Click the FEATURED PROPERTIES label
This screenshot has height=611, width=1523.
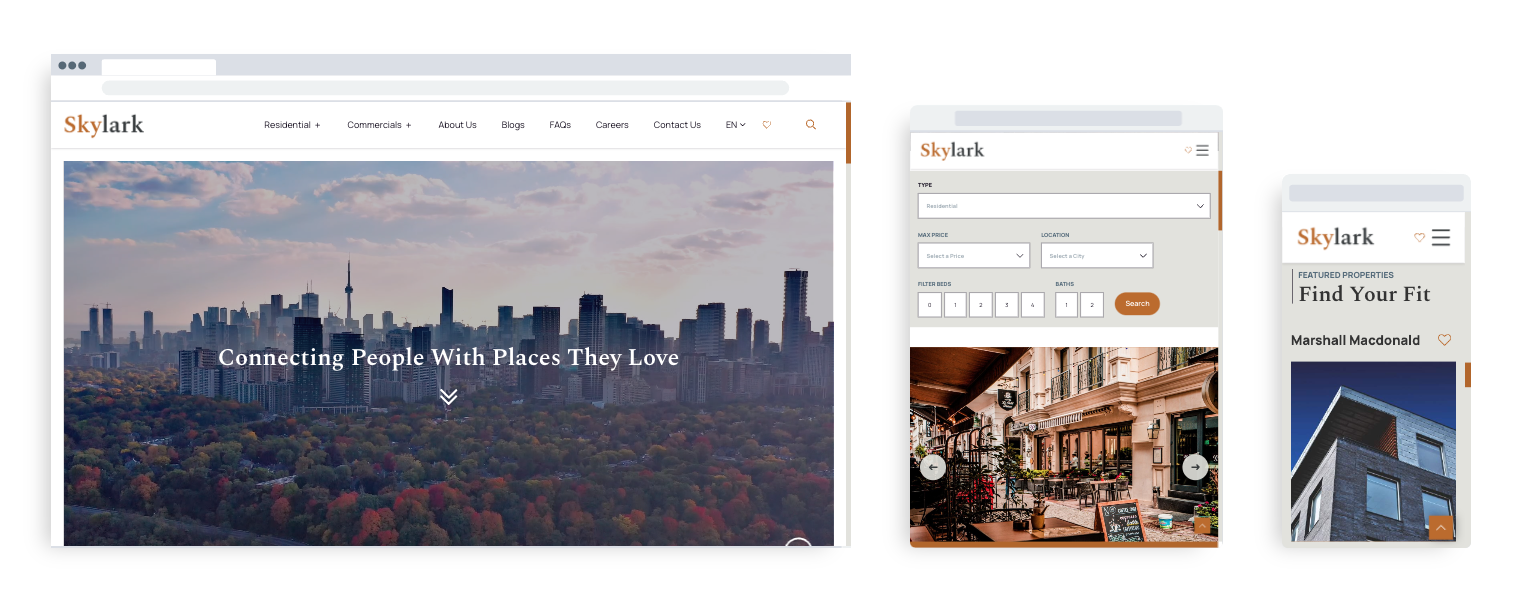(1345, 275)
